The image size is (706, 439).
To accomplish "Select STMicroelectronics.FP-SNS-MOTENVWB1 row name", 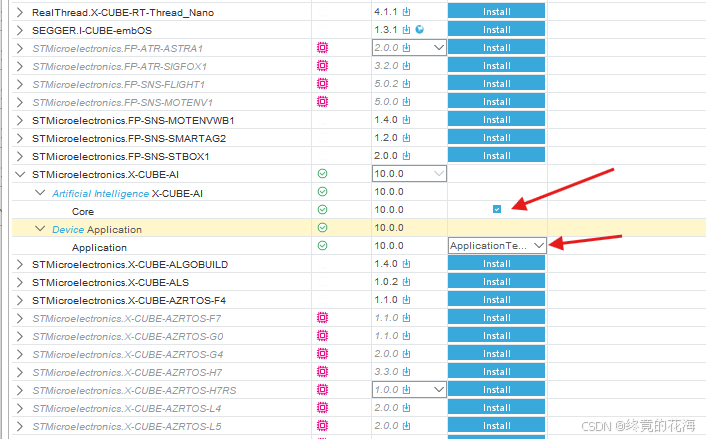I will point(133,120).
